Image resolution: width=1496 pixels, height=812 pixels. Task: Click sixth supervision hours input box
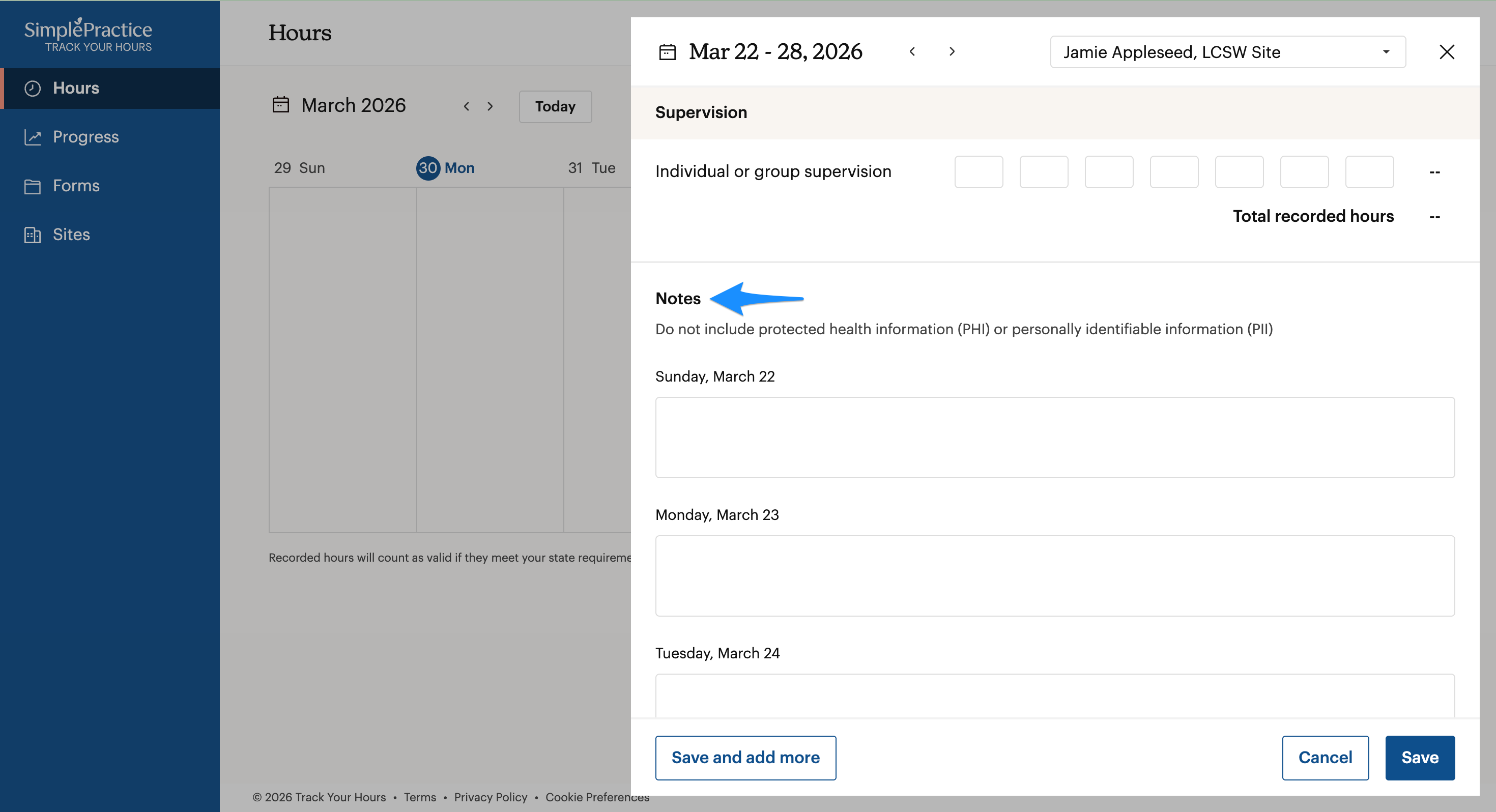coord(1304,172)
